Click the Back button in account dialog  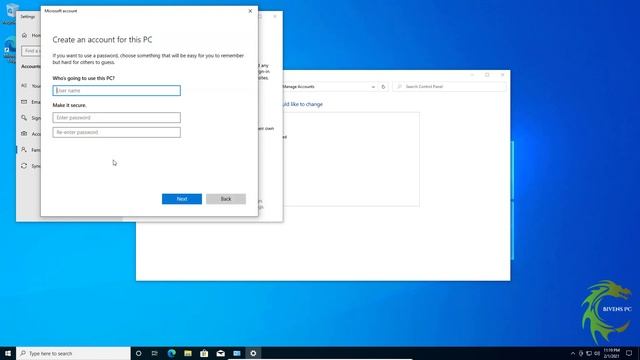tap(226, 199)
